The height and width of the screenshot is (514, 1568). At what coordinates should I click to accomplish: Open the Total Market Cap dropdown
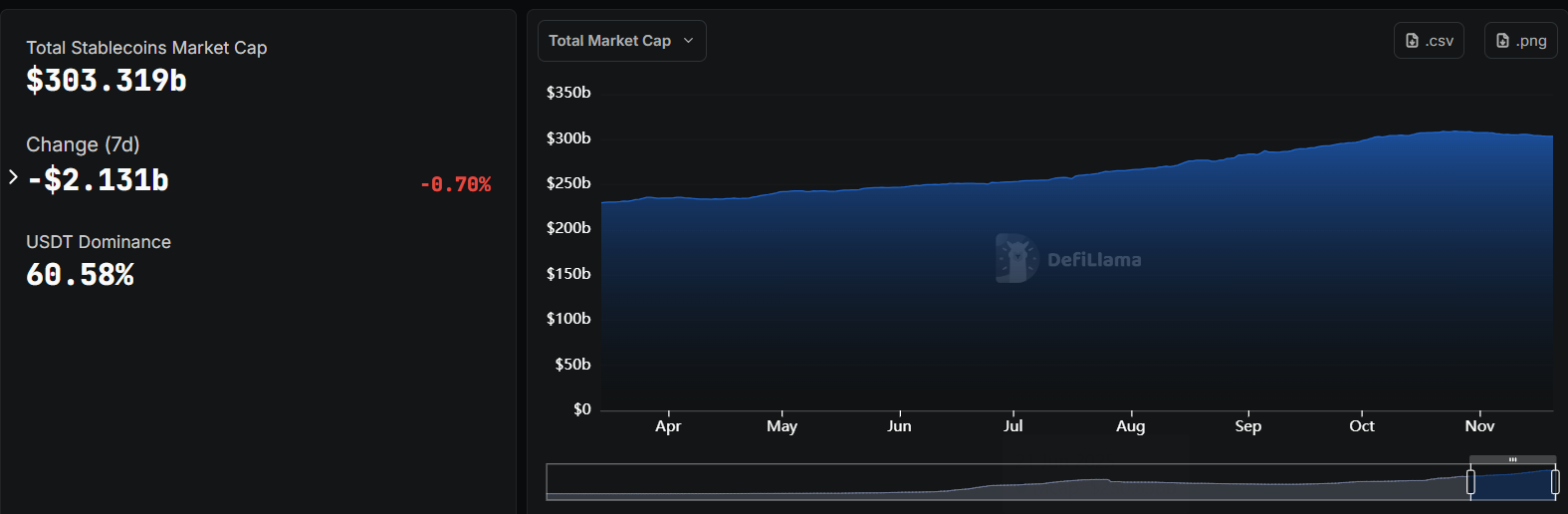pyautogui.click(x=621, y=41)
